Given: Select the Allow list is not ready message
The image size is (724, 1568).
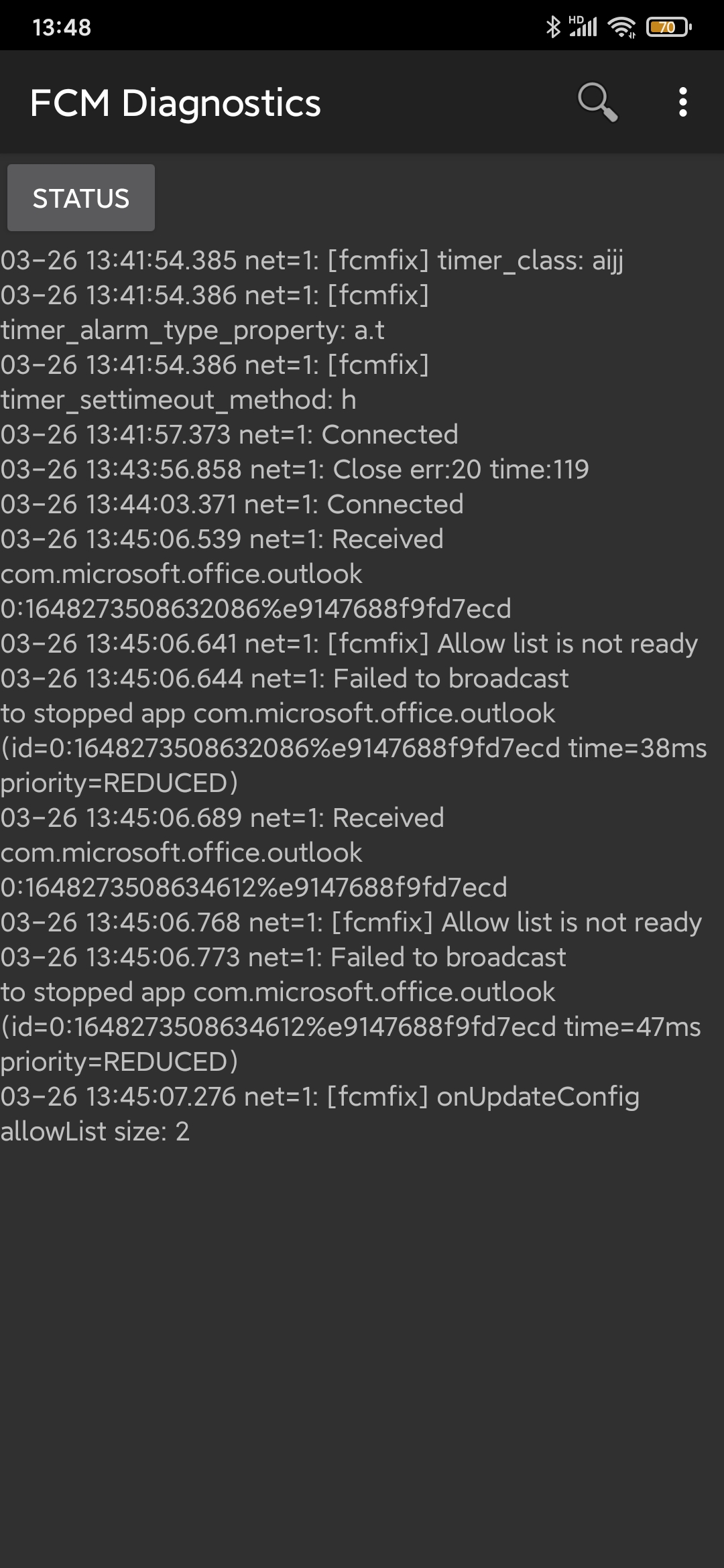Looking at the screenshot, I should coord(349,643).
